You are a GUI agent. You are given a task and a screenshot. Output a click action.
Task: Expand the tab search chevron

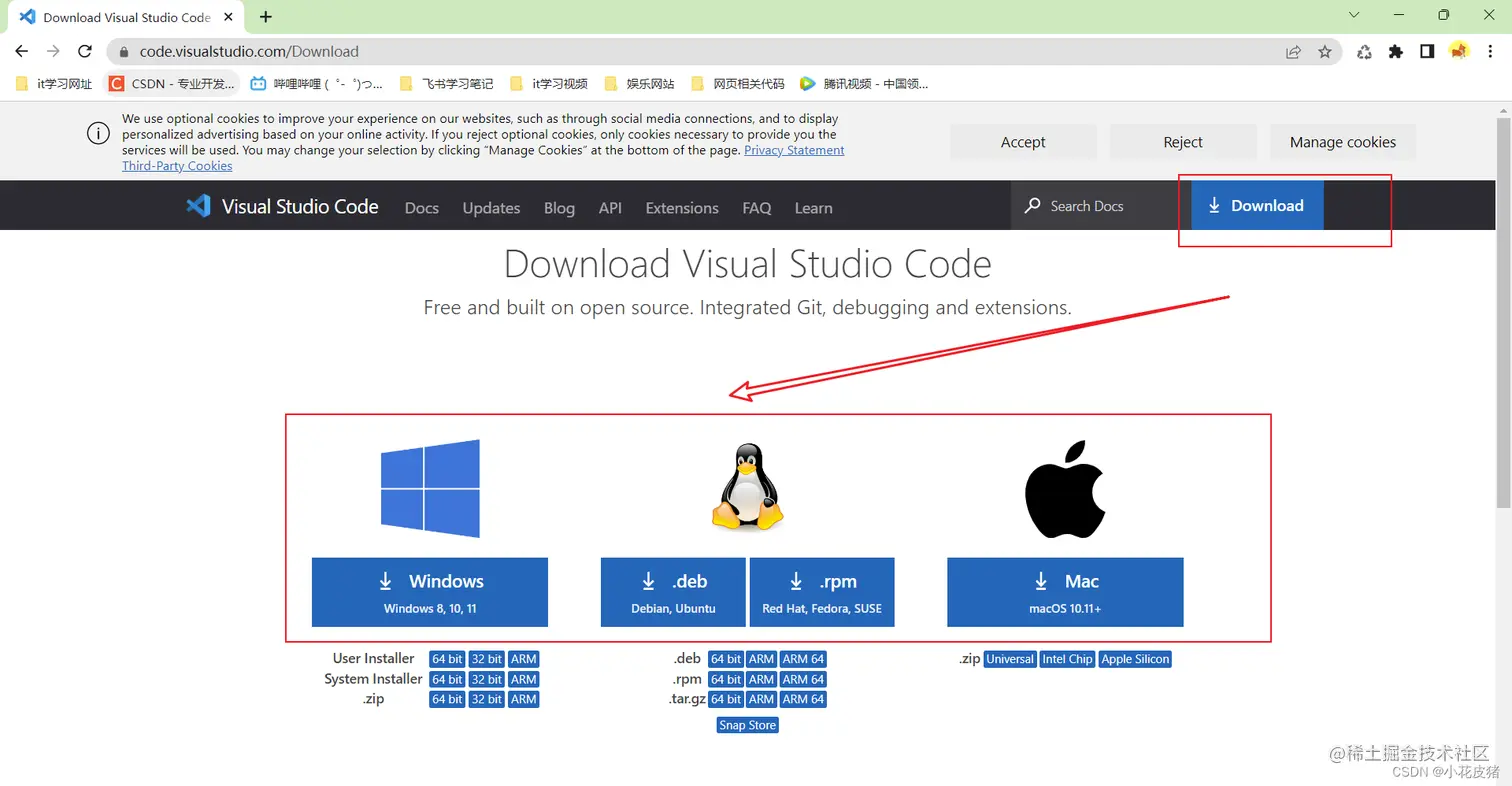(1354, 15)
